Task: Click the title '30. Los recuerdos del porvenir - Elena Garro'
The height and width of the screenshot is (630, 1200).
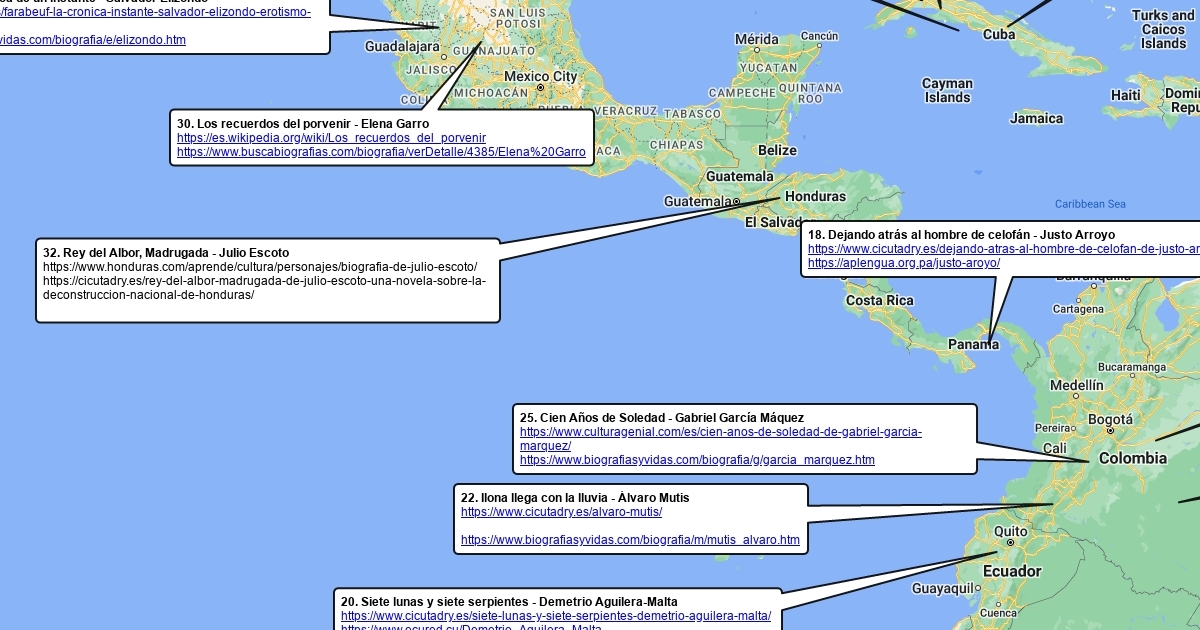Action: click(303, 124)
